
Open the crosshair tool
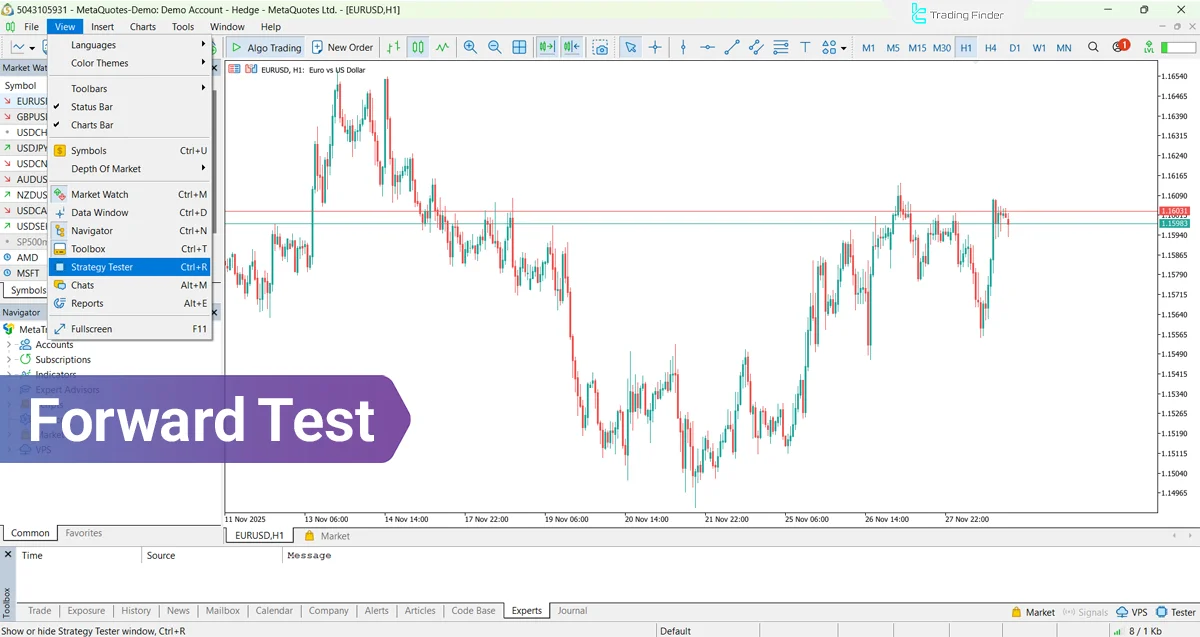pyautogui.click(x=657, y=47)
